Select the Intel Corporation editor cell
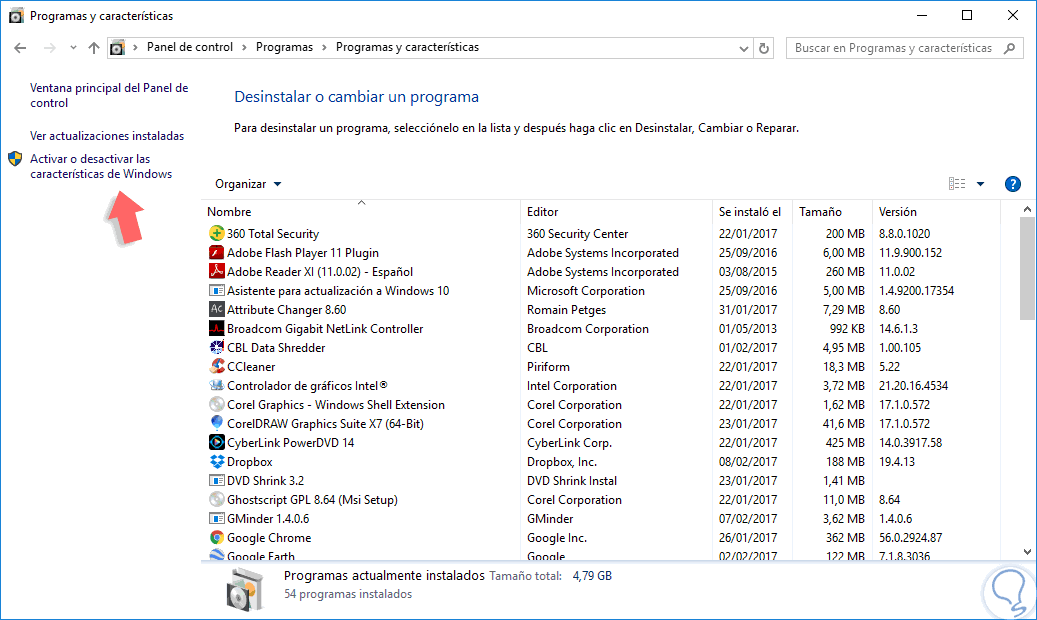This screenshot has width=1037, height=620. coord(572,386)
